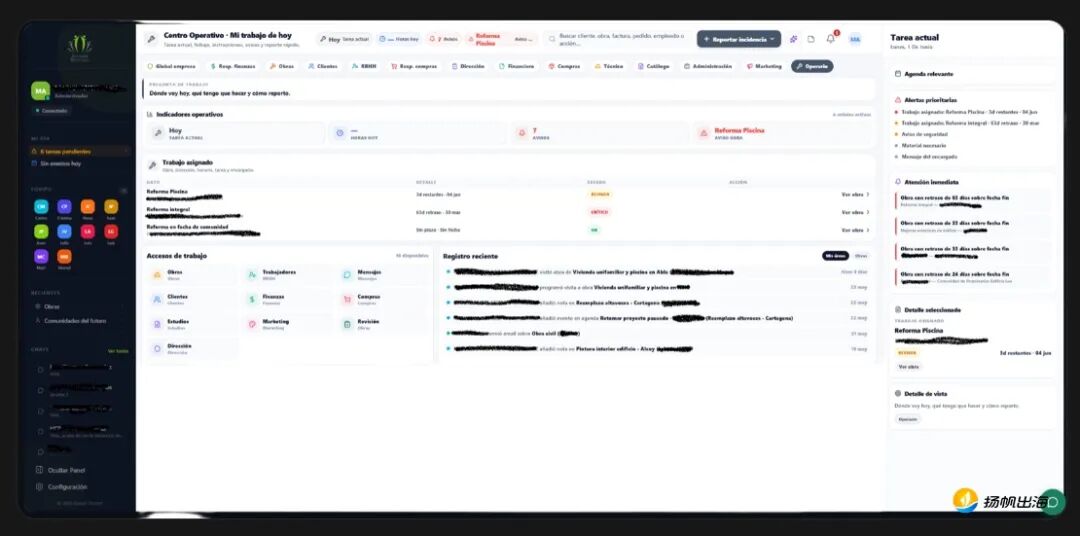Click the 7 Avisos indicator card
The image size is (1080, 536).
point(599,133)
